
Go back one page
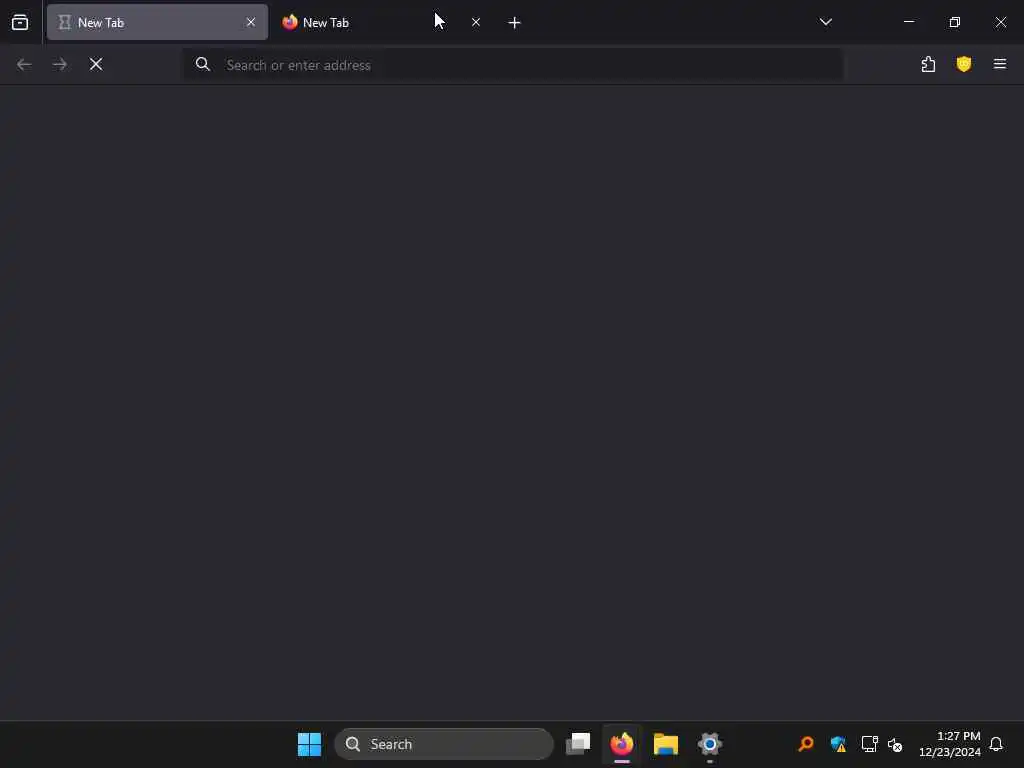[x=24, y=64]
